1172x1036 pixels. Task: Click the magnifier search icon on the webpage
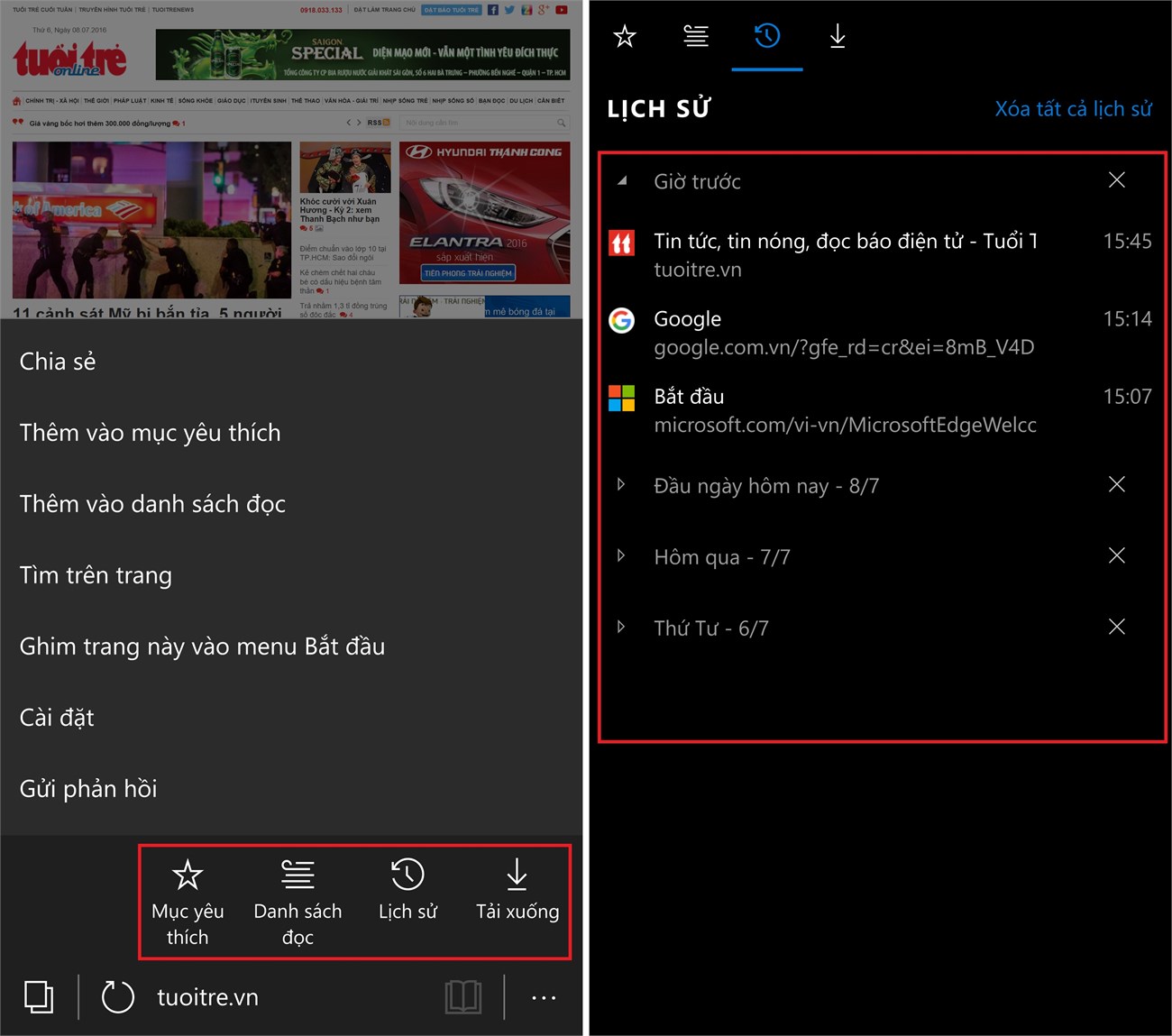pyautogui.click(x=562, y=123)
